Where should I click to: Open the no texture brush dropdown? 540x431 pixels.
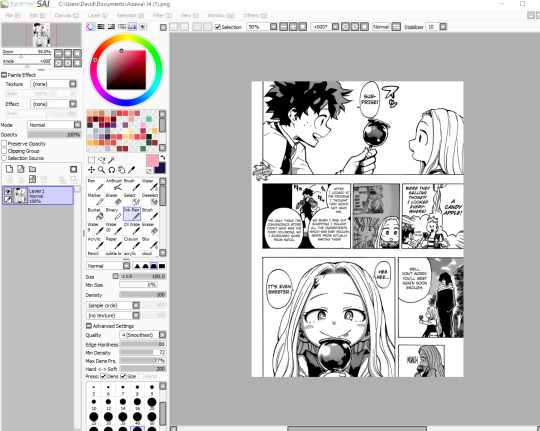[x=136, y=315]
